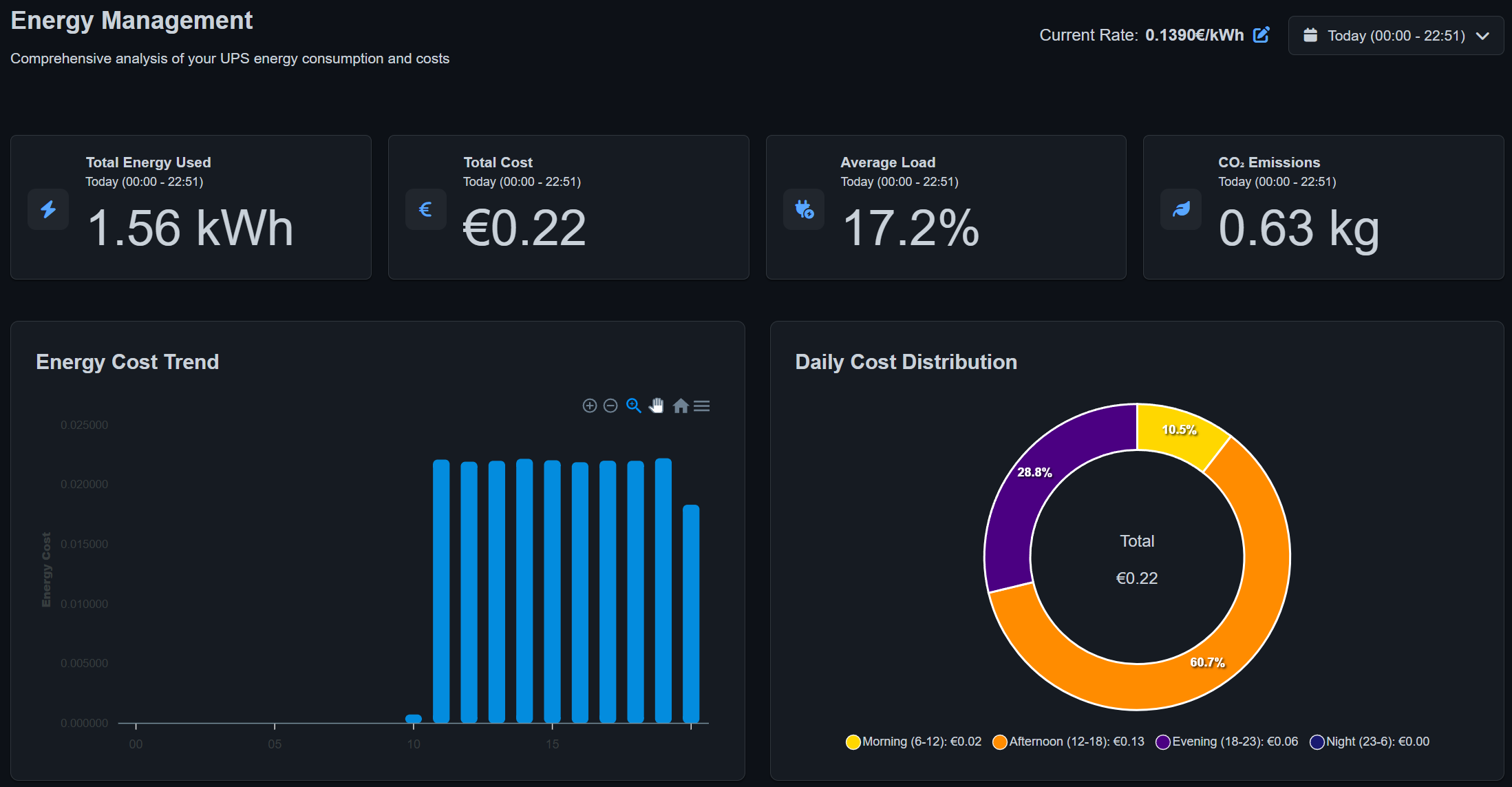The width and height of the screenshot is (1512, 787).
Task: Reset chart zoom with home icon
Action: tap(681, 406)
